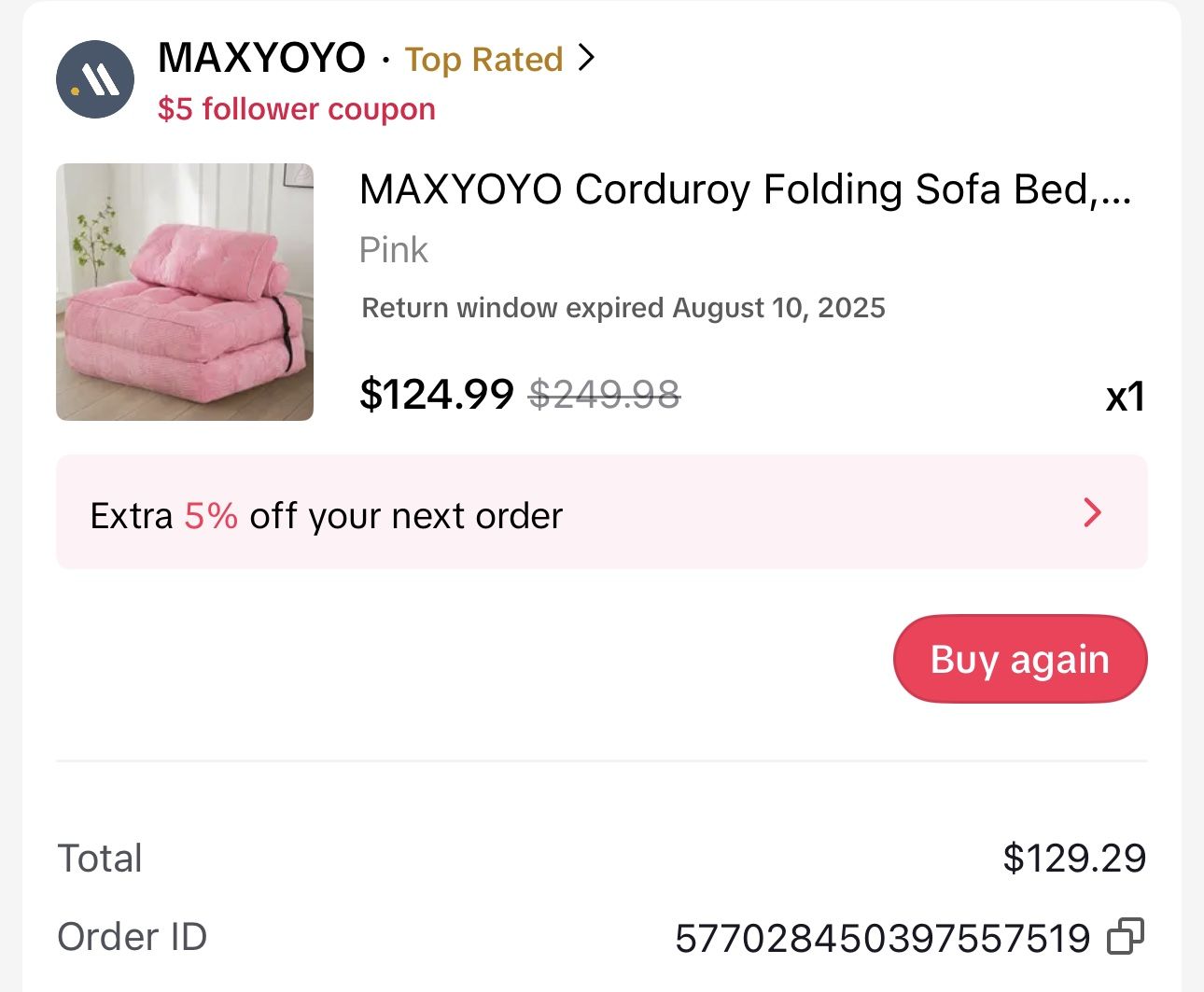Copy the Order ID with the copy icon

click(x=1125, y=937)
